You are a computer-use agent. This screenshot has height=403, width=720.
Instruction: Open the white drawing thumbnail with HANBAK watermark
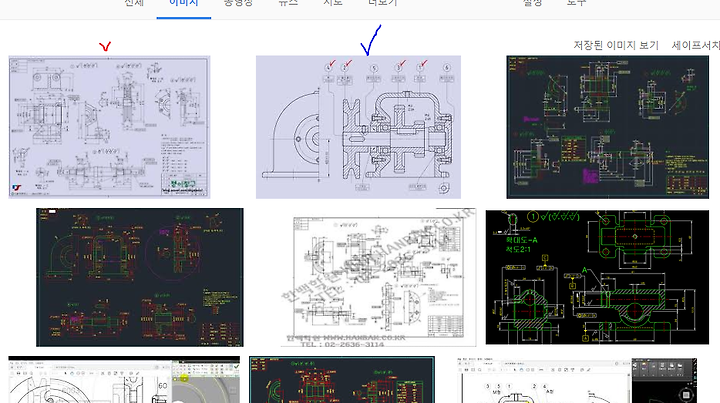click(x=378, y=277)
